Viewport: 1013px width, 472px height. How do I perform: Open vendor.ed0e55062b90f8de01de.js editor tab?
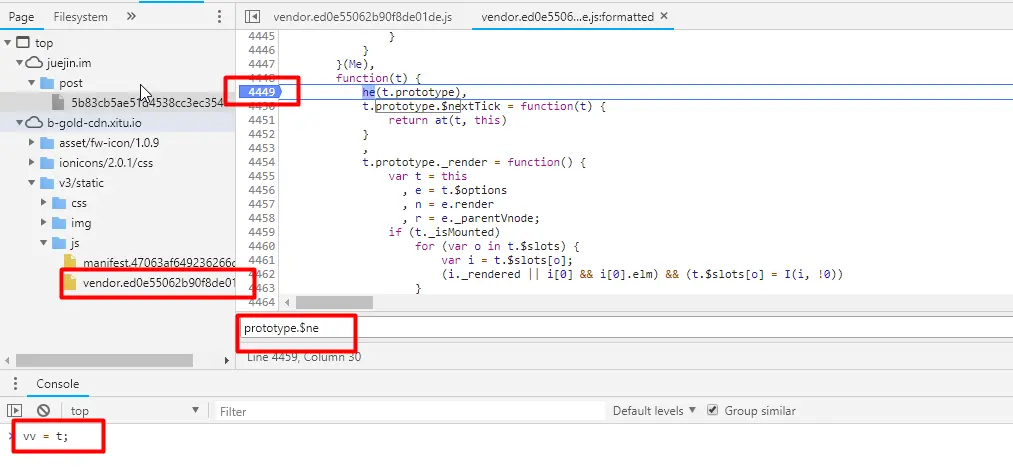pyautogui.click(x=362, y=17)
